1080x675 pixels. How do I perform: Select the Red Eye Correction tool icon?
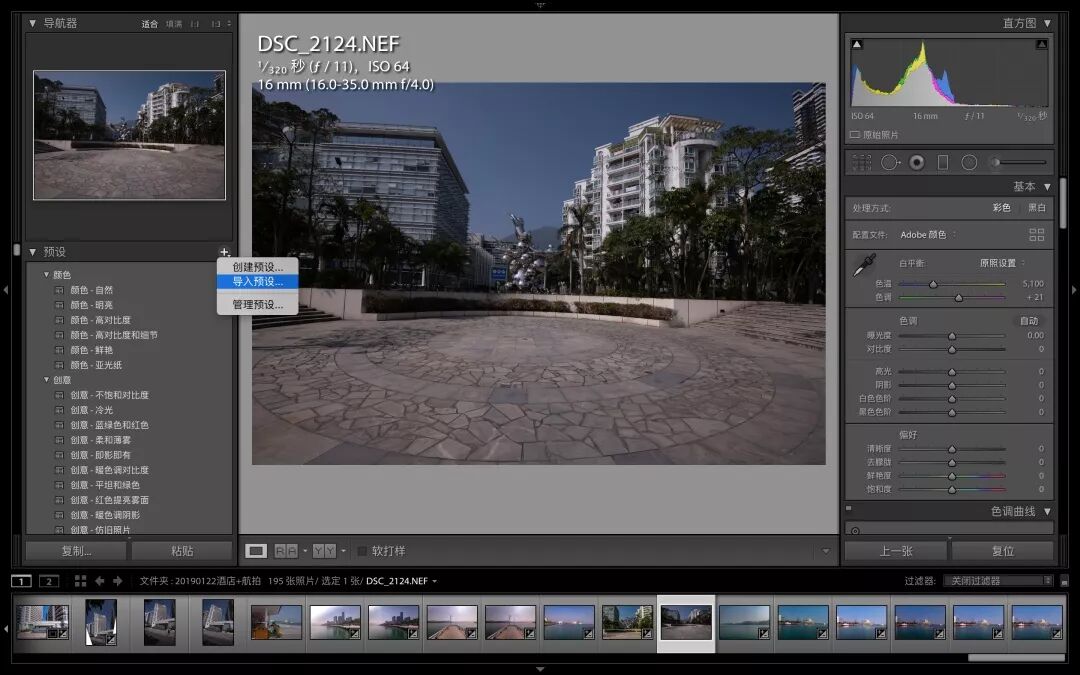(x=917, y=163)
